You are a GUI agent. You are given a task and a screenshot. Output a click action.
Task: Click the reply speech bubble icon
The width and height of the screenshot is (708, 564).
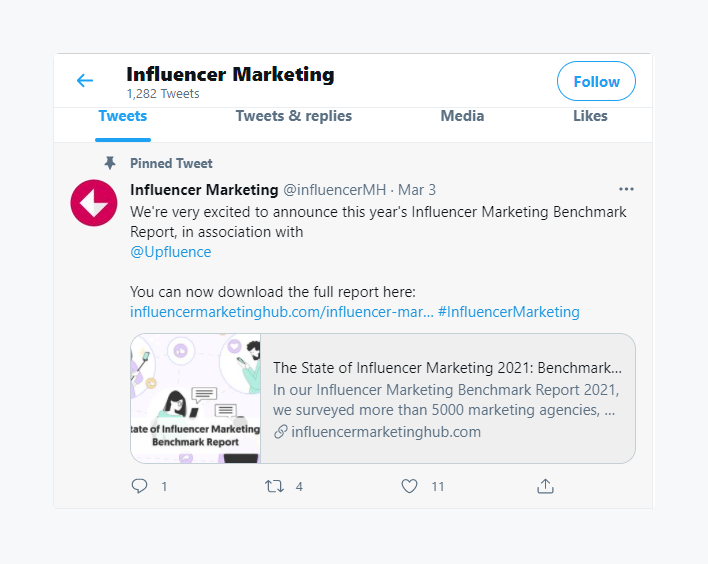(139, 486)
